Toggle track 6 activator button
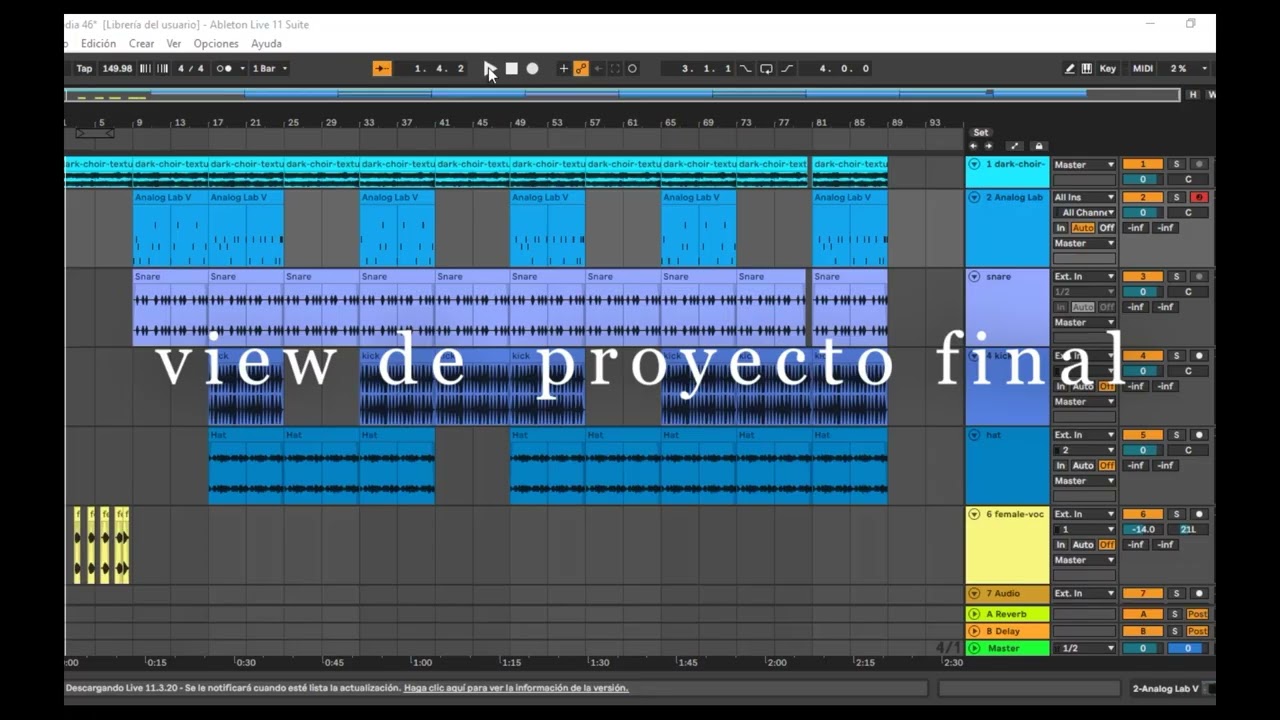The image size is (1280, 720). click(x=1142, y=514)
